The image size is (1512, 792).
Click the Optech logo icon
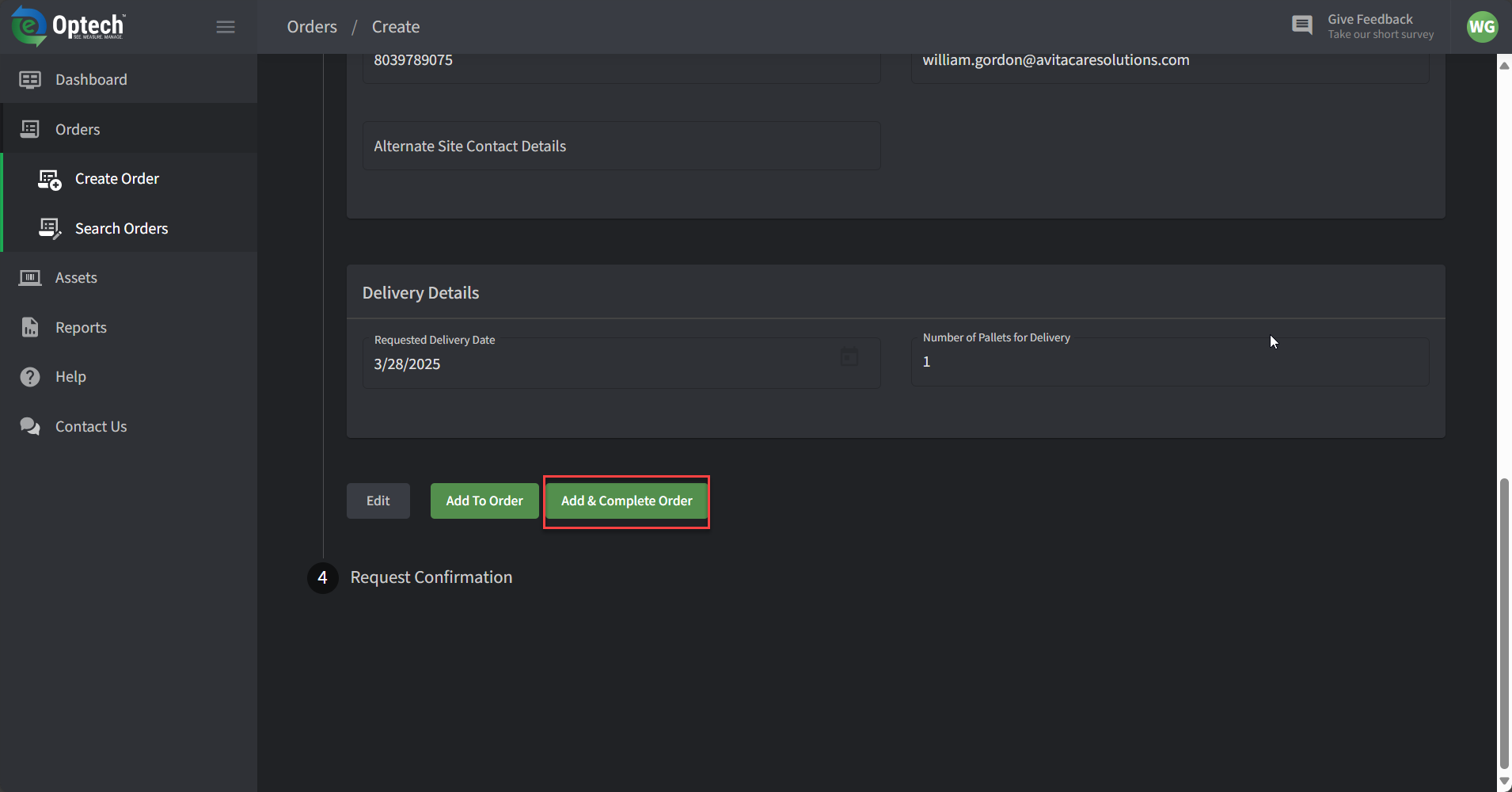pyautogui.click(x=28, y=26)
